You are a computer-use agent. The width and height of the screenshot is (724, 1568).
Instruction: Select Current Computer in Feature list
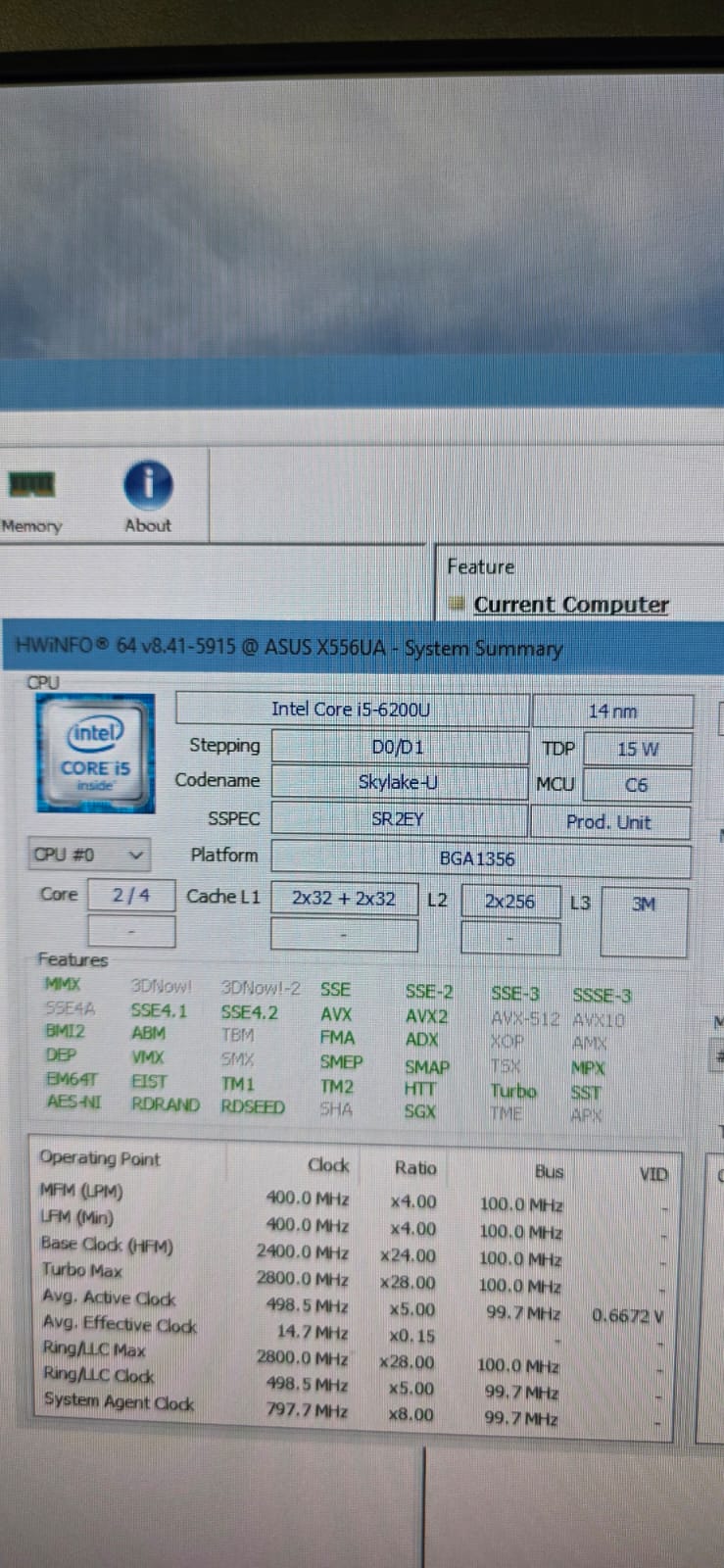coord(571,605)
